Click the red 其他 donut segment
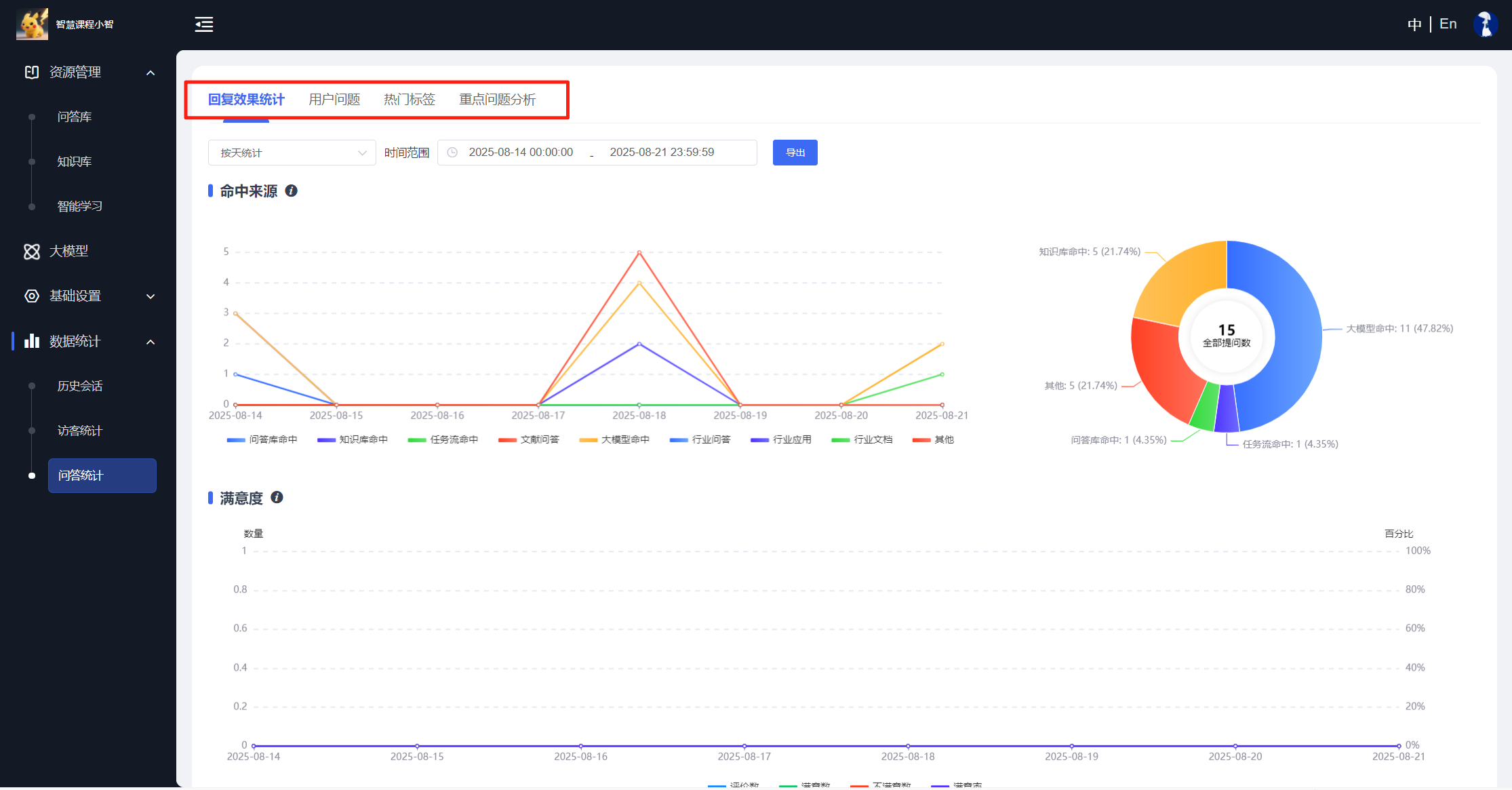This screenshot has height=790, width=1512. [x=1165, y=366]
